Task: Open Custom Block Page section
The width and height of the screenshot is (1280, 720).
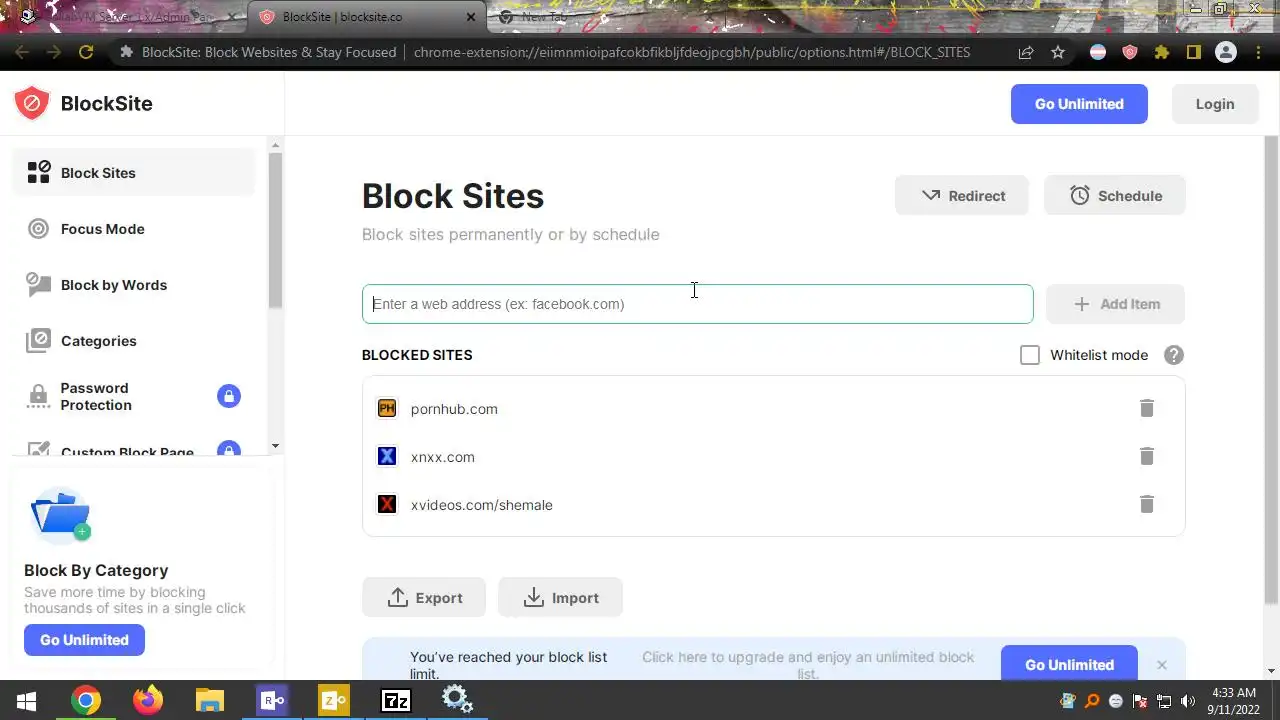Action: (x=127, y=452)
